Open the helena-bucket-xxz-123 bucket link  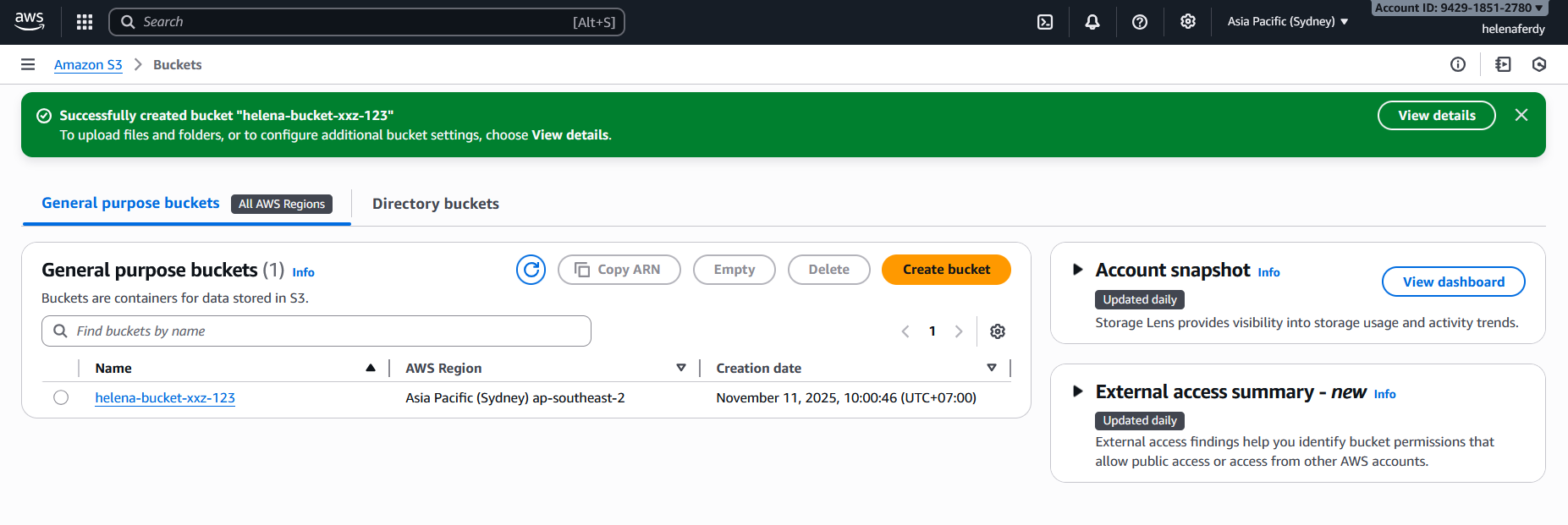pos(165,397)
